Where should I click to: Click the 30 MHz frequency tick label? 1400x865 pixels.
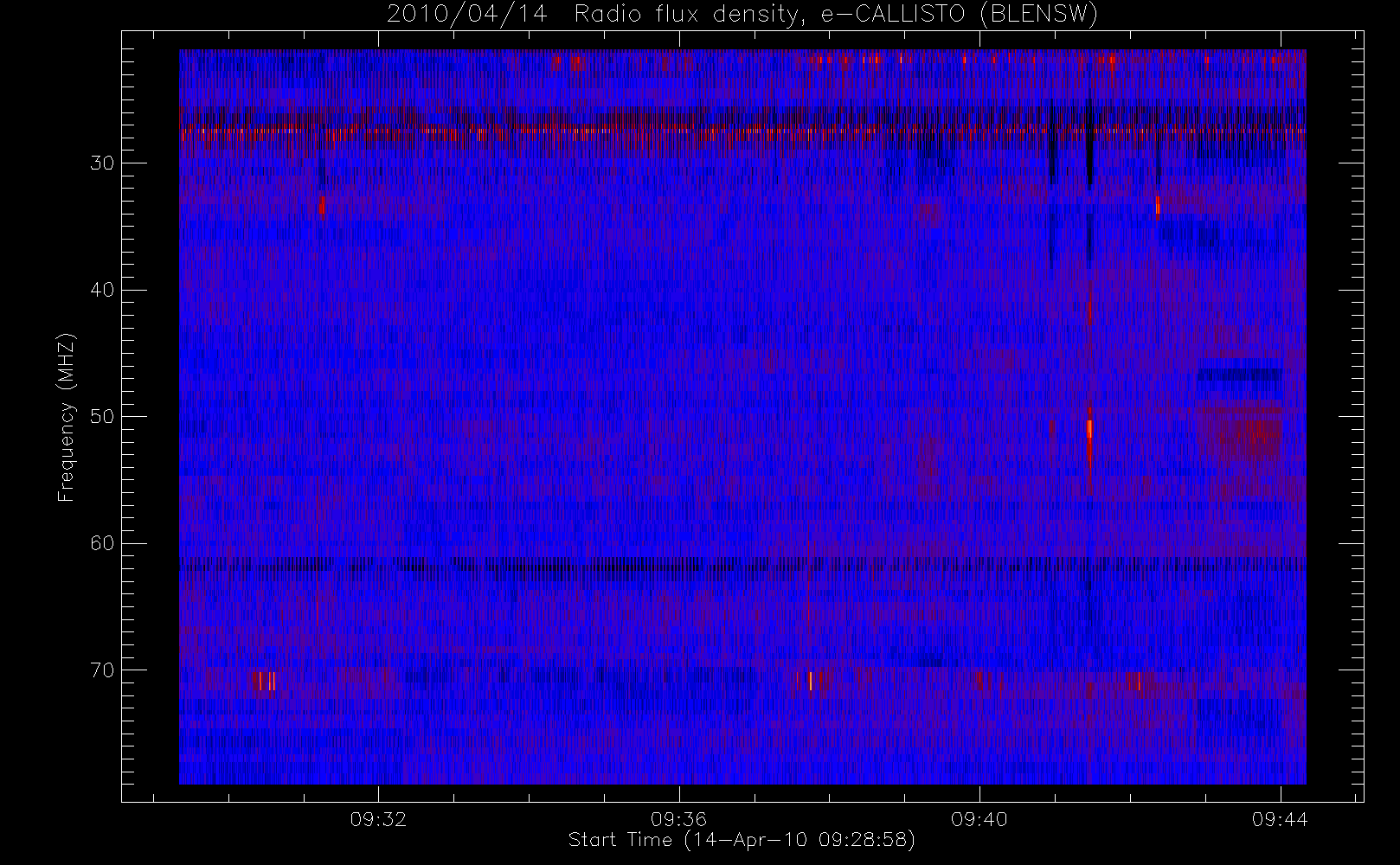[x=102, y=163]
